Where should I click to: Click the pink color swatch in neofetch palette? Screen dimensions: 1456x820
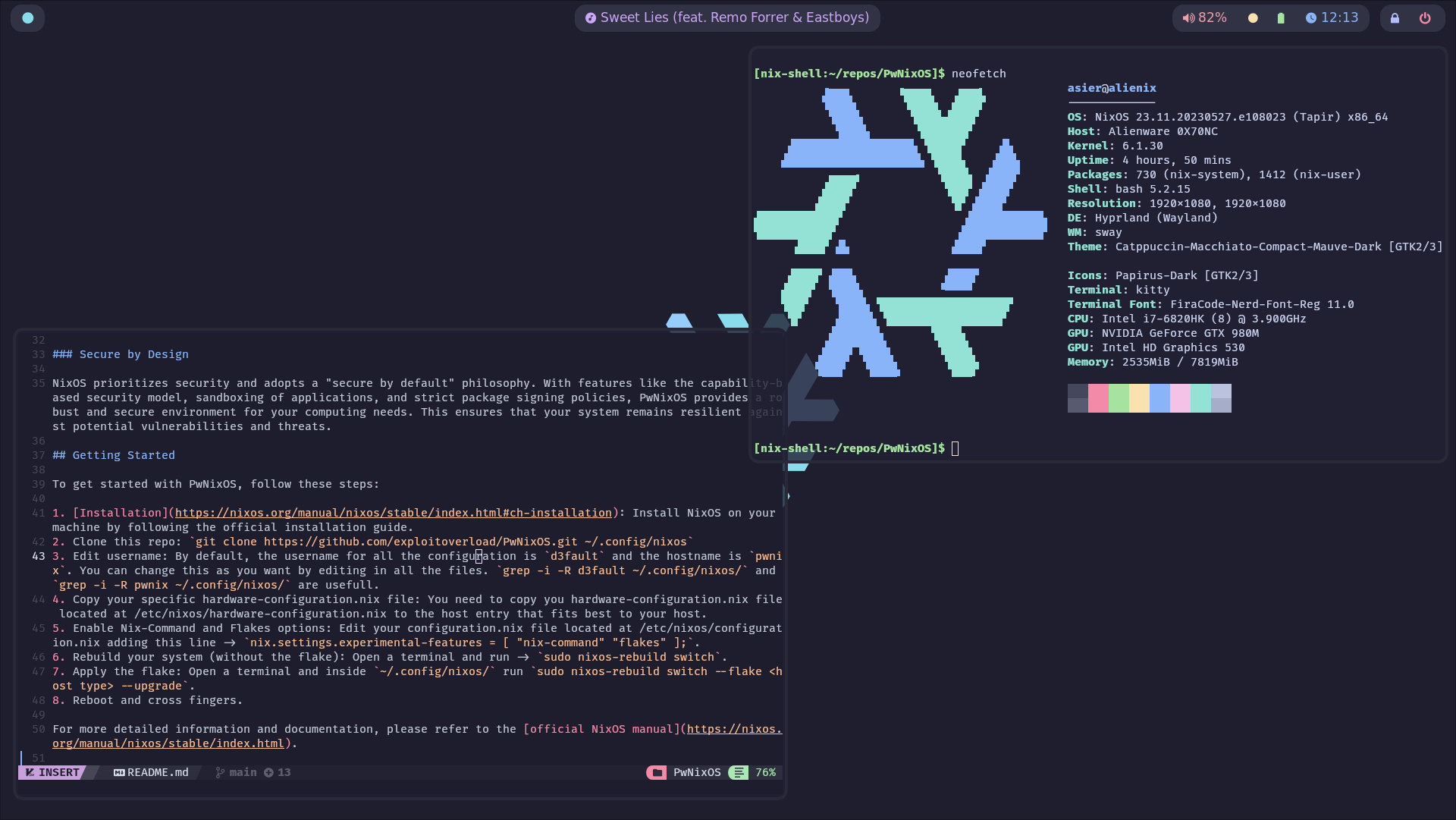[x=1098, y=398]
